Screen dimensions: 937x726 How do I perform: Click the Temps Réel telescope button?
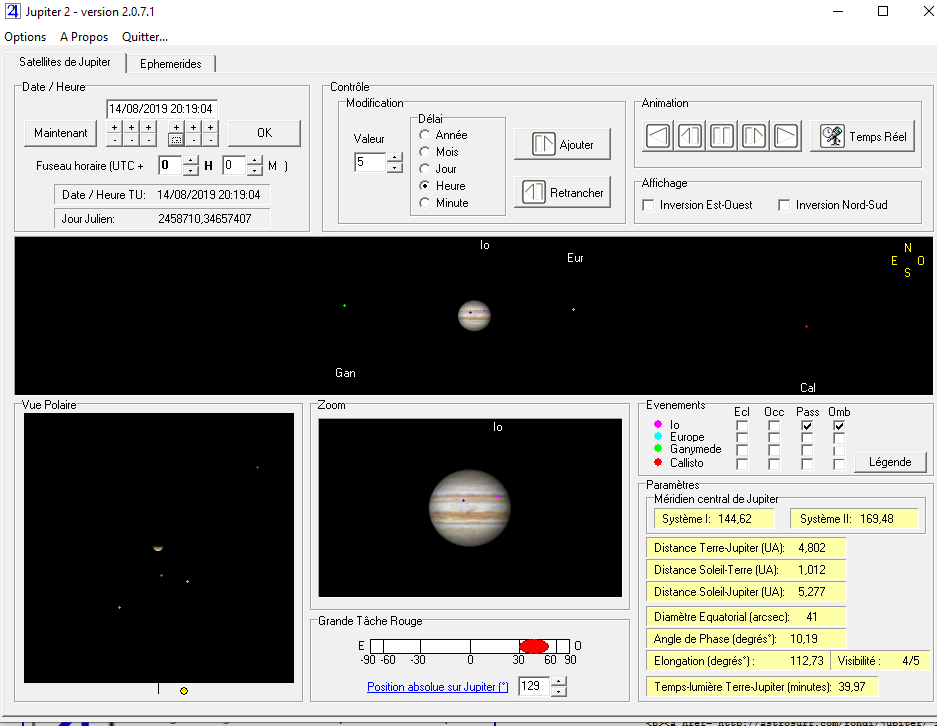click(865, 136)
